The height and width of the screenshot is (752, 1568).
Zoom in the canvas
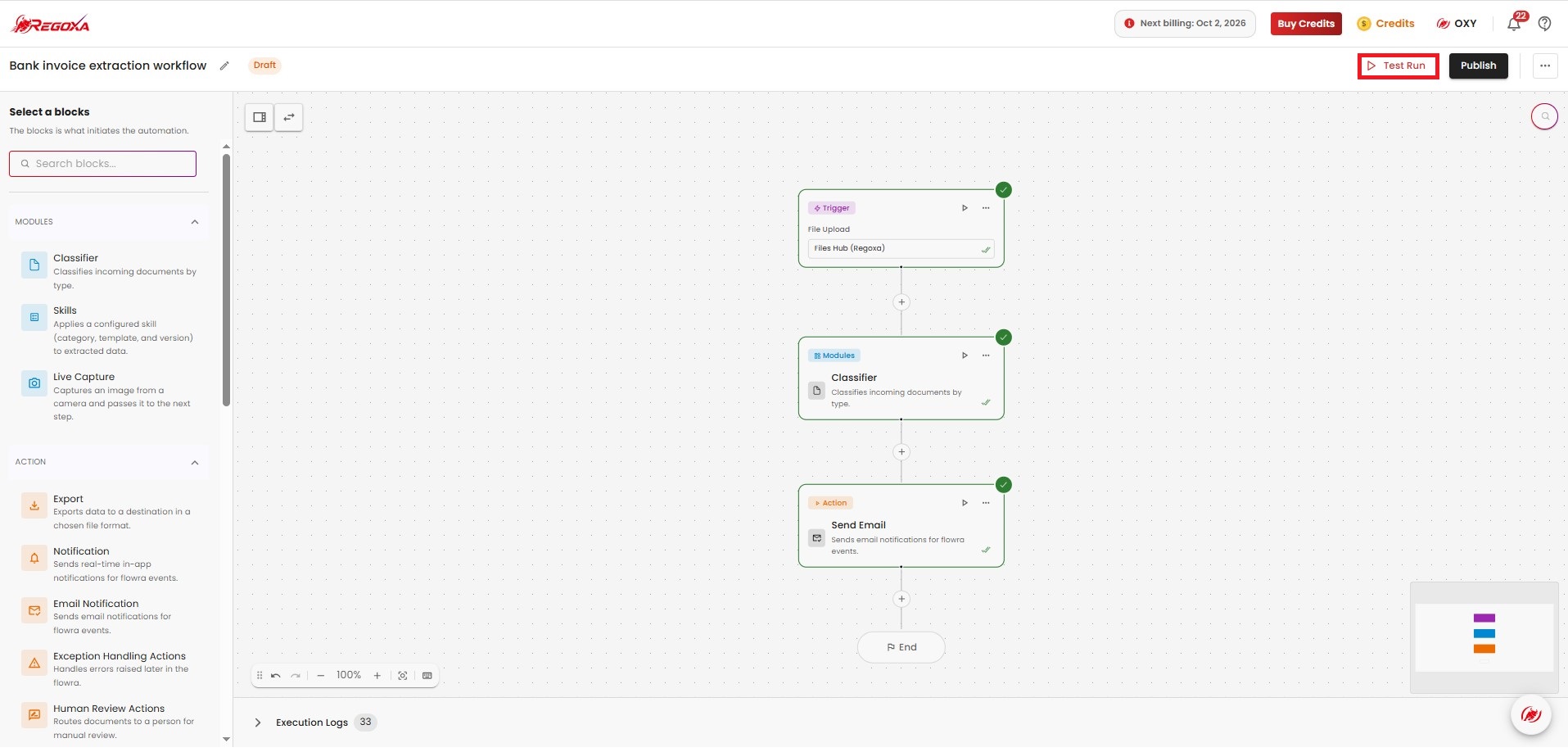pos(377,676)
